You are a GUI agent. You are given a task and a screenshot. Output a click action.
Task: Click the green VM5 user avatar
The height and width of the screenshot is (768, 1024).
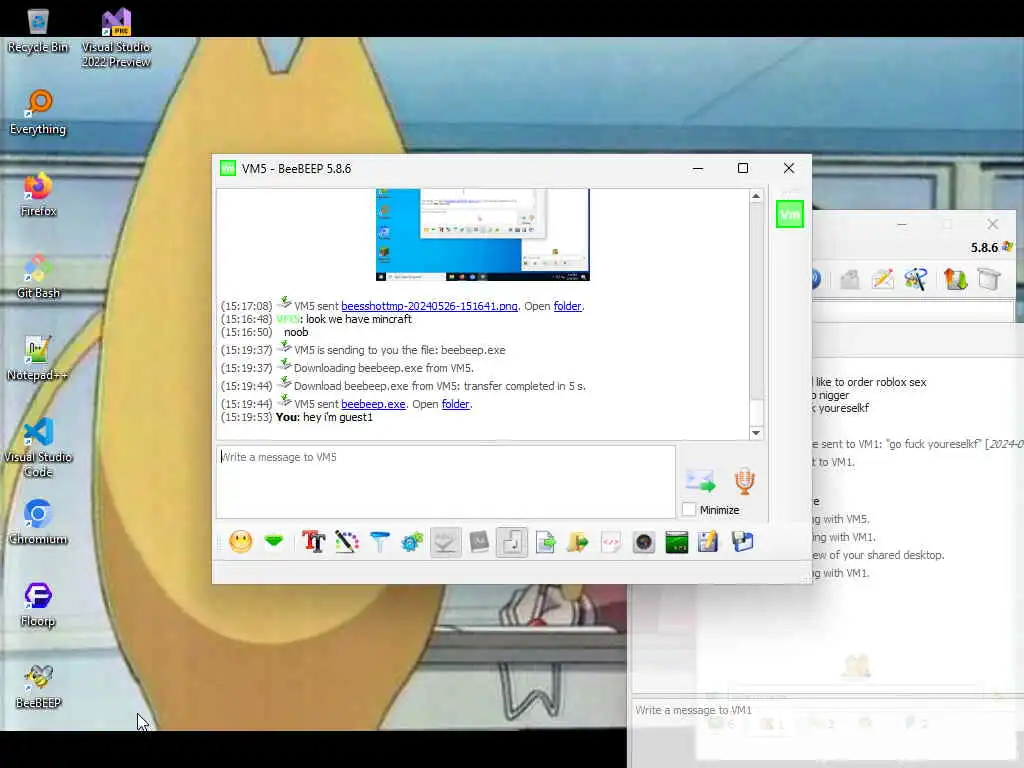point(790,214)
